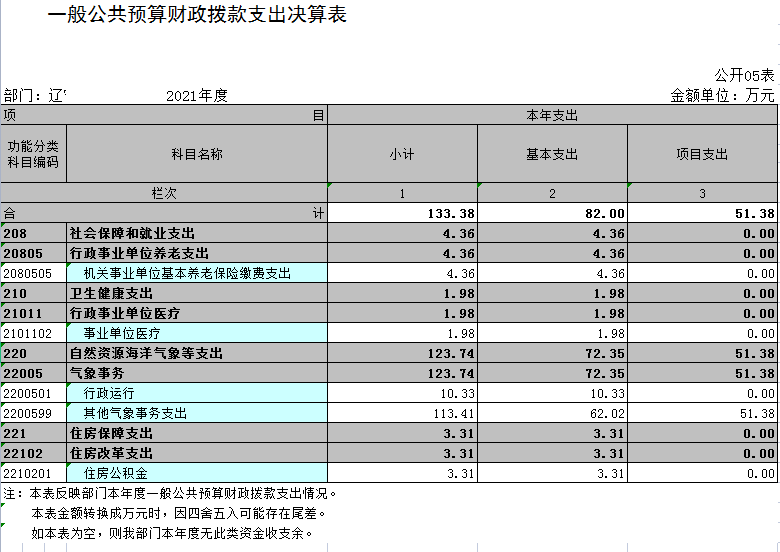
Task: Select the 本年支出 header cell
Action: tap(552, 115)
